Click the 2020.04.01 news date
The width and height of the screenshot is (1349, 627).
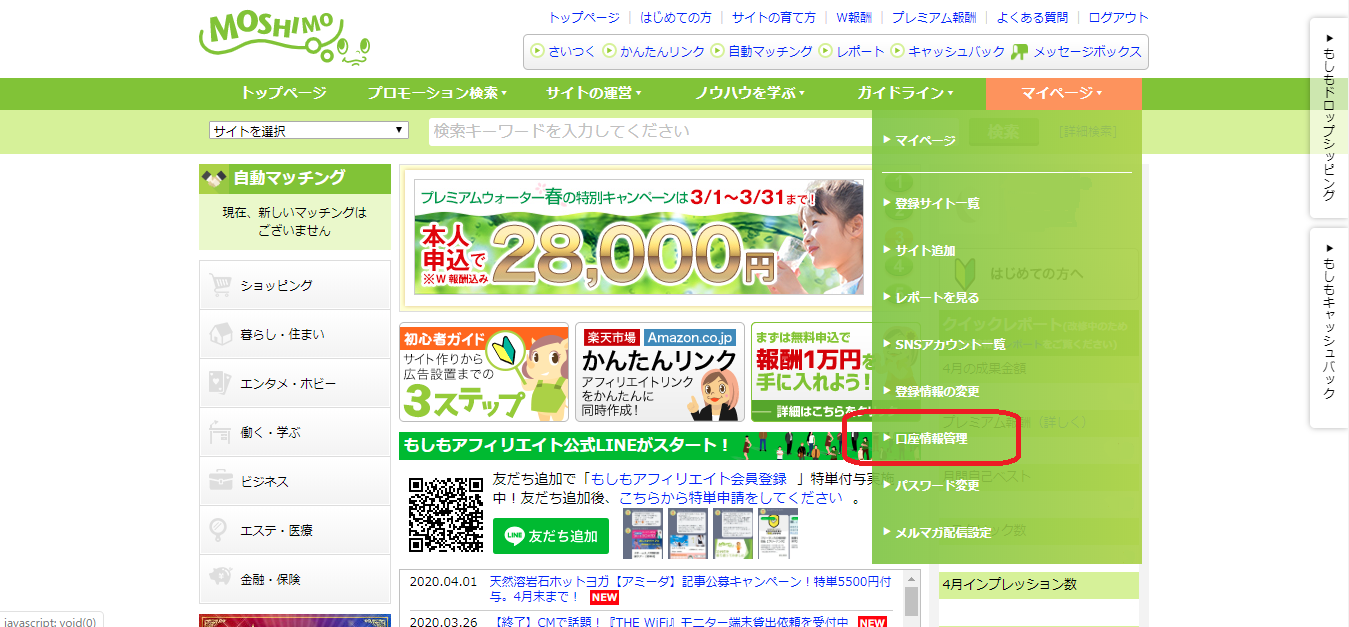tap(443, 581)
